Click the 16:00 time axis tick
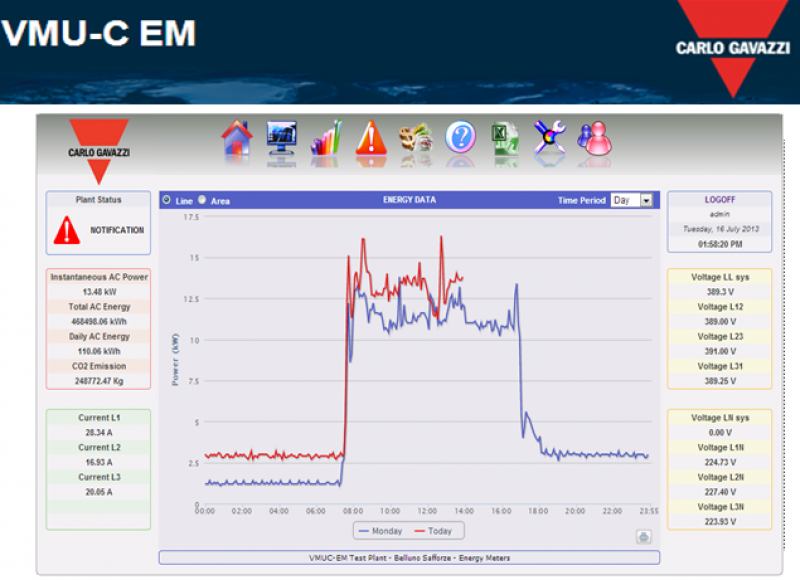The height and width of the screenshot is (580, 800). [x=501, y=511]
